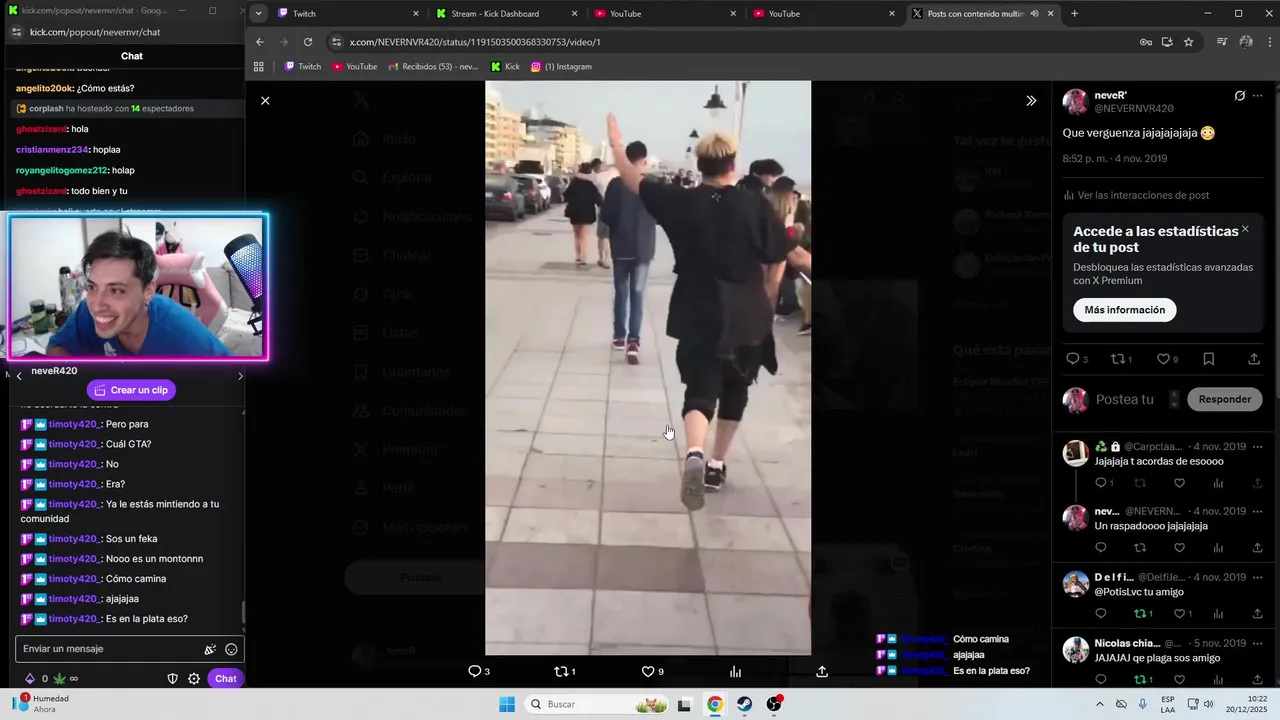1280x720 pixels.
Task: Go back in the browser
Action: (x=260, y=42)
